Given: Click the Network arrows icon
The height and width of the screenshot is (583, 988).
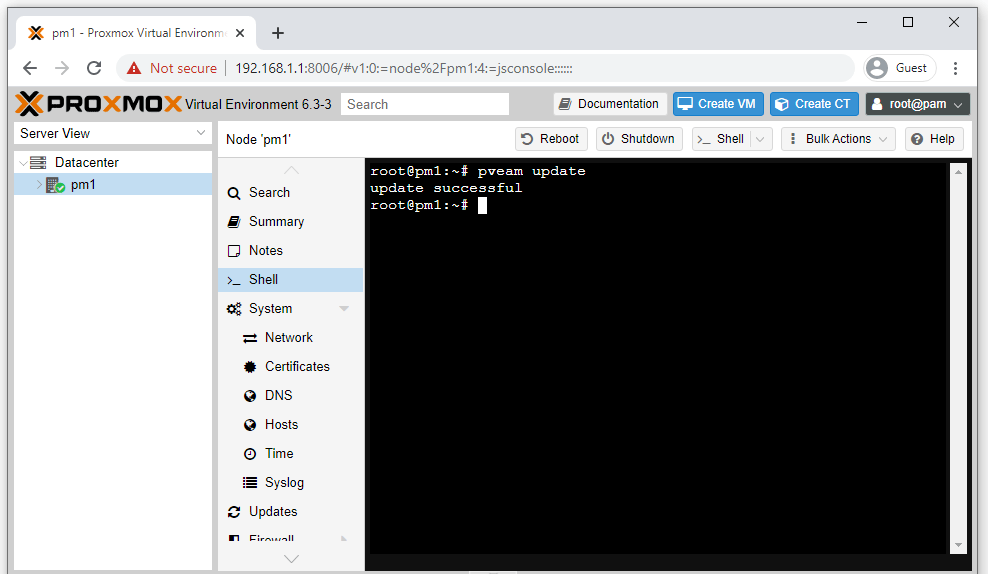Looking at the screenshot, I should pyautogui.click(x=250, y=338).
